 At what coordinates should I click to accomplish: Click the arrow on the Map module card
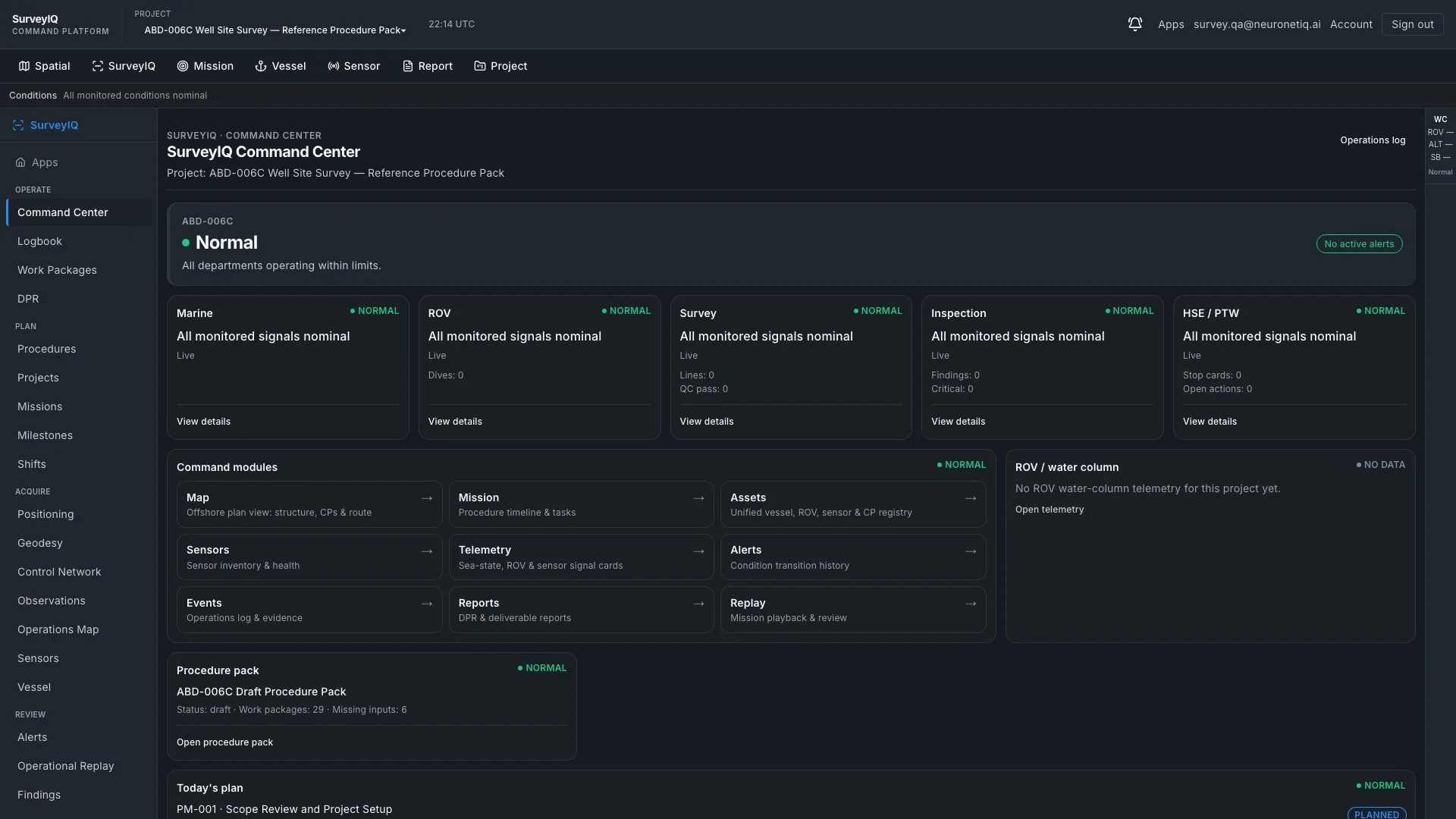(x=427, y=498)
